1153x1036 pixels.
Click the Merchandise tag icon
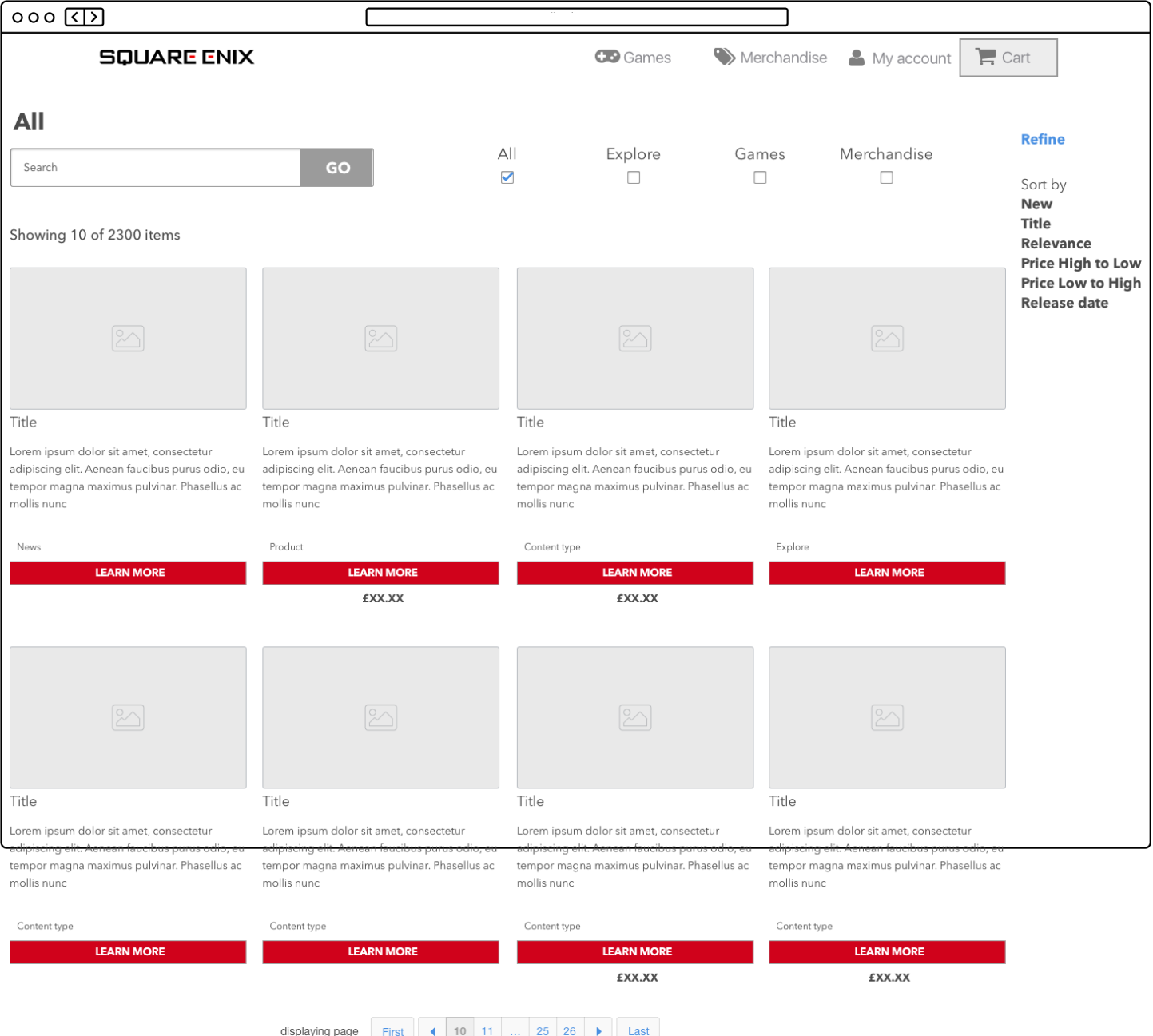[724, 57]
